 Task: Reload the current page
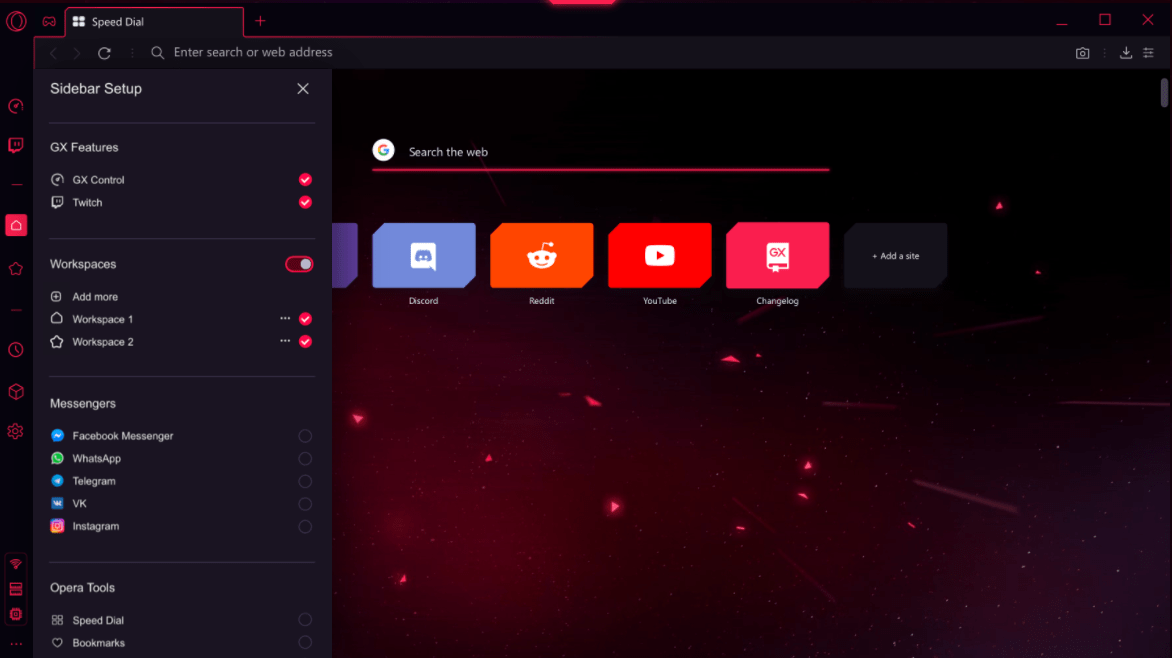tap(104, 53)
